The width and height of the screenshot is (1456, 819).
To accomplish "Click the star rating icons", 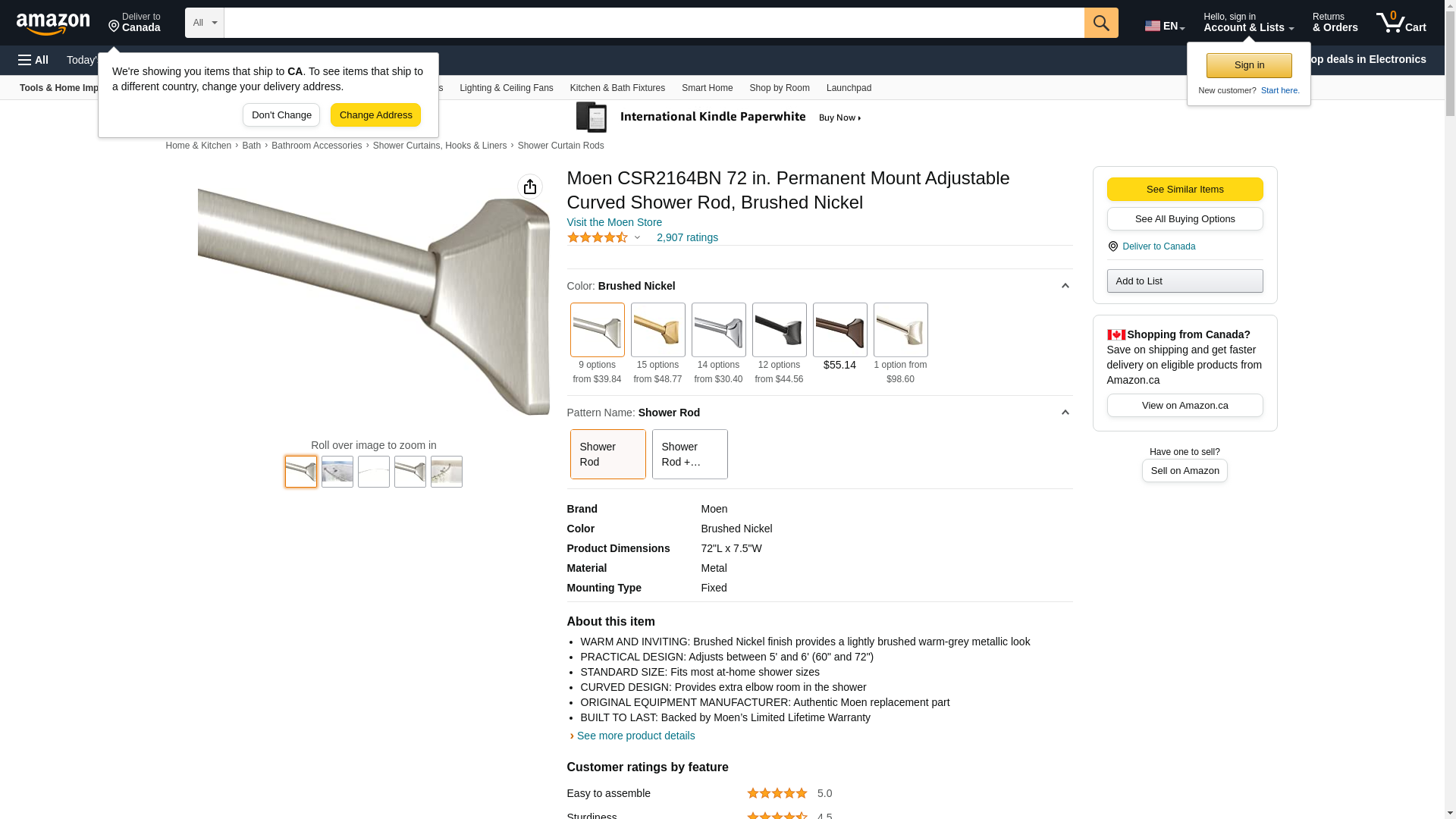I will point(598,237).
